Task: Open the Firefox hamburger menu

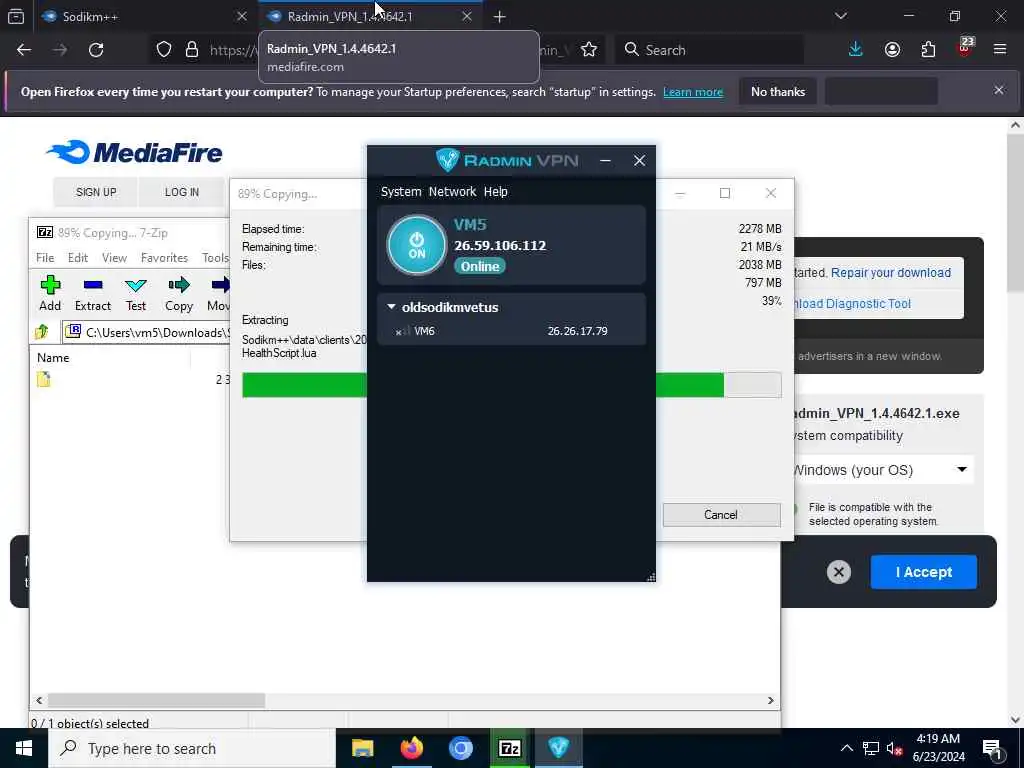Action: 1000,50
